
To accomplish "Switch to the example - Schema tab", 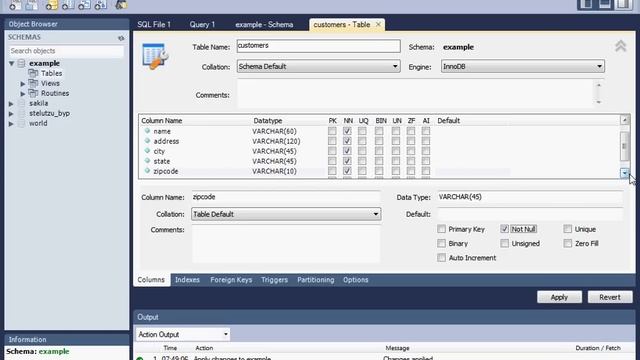I will point(264,24).
